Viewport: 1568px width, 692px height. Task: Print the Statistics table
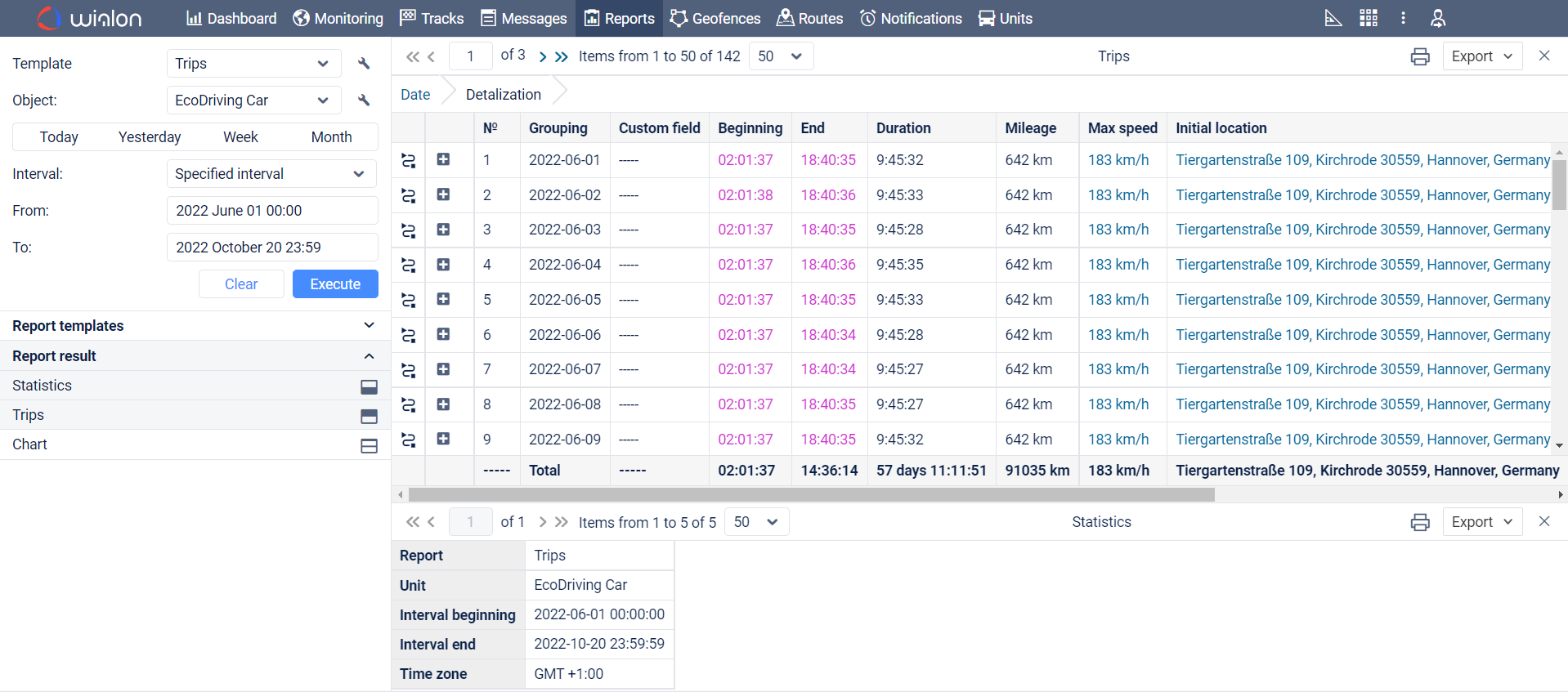(1420, 522)
